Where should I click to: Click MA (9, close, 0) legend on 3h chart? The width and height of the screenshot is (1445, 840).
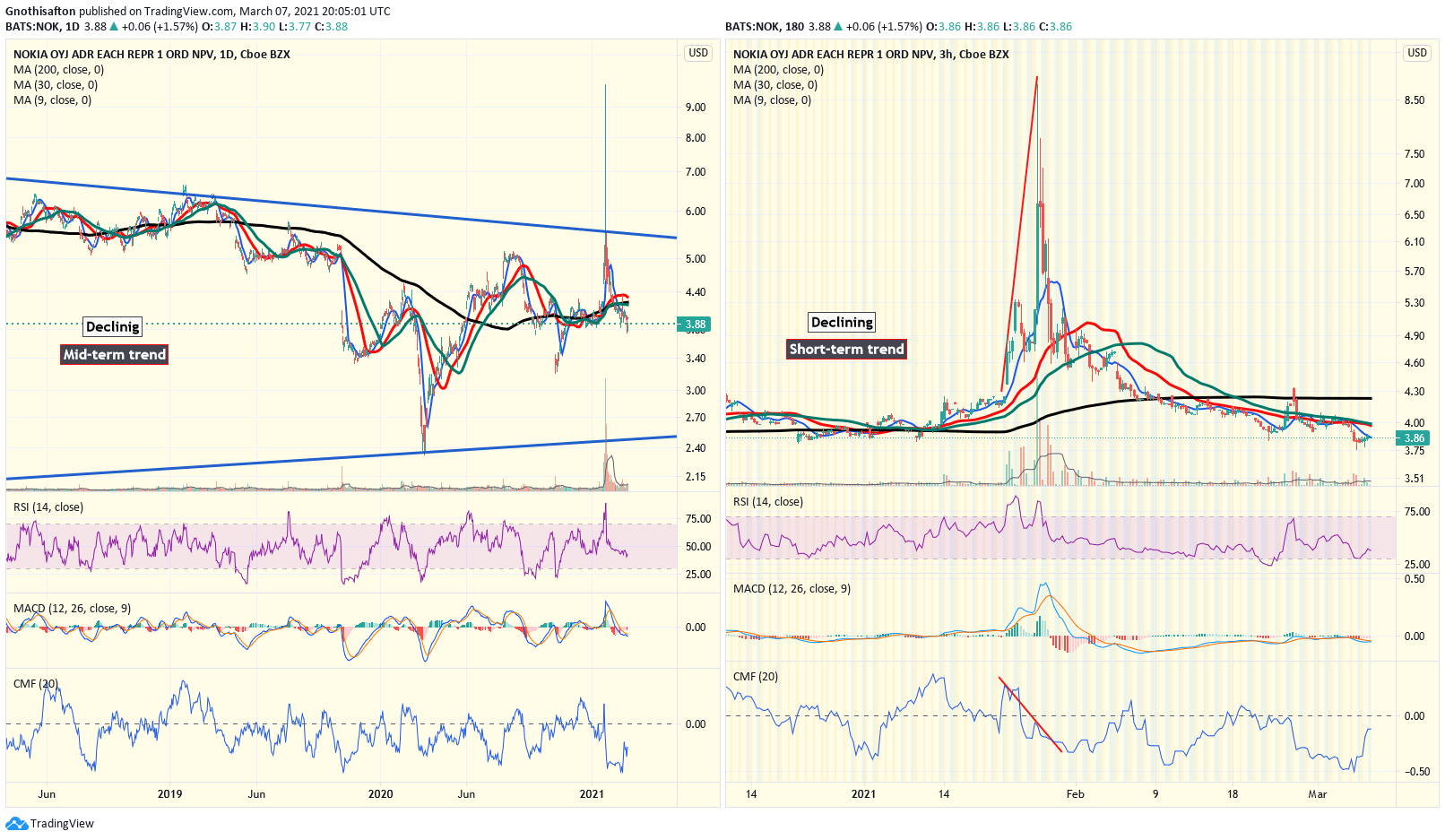(772, 100)
